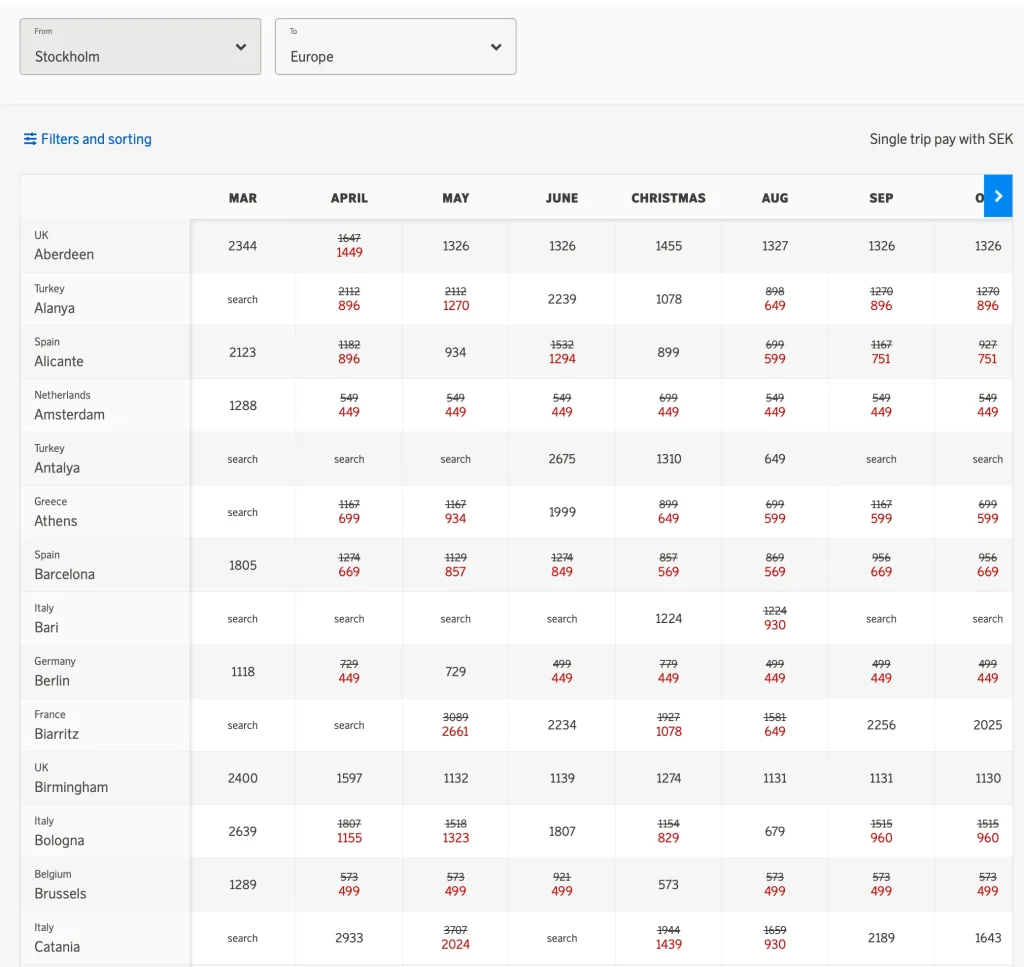Click Aberdeen April discounted price 1449
This screenshot has height=967, width=1024.
[349, 253]
